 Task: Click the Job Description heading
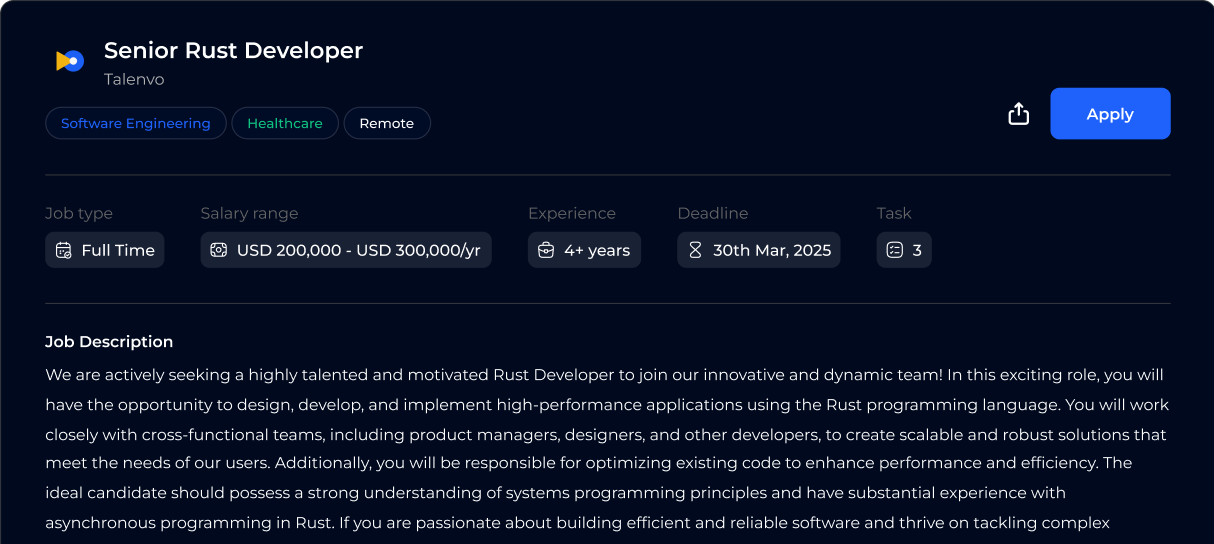(109, 342)
